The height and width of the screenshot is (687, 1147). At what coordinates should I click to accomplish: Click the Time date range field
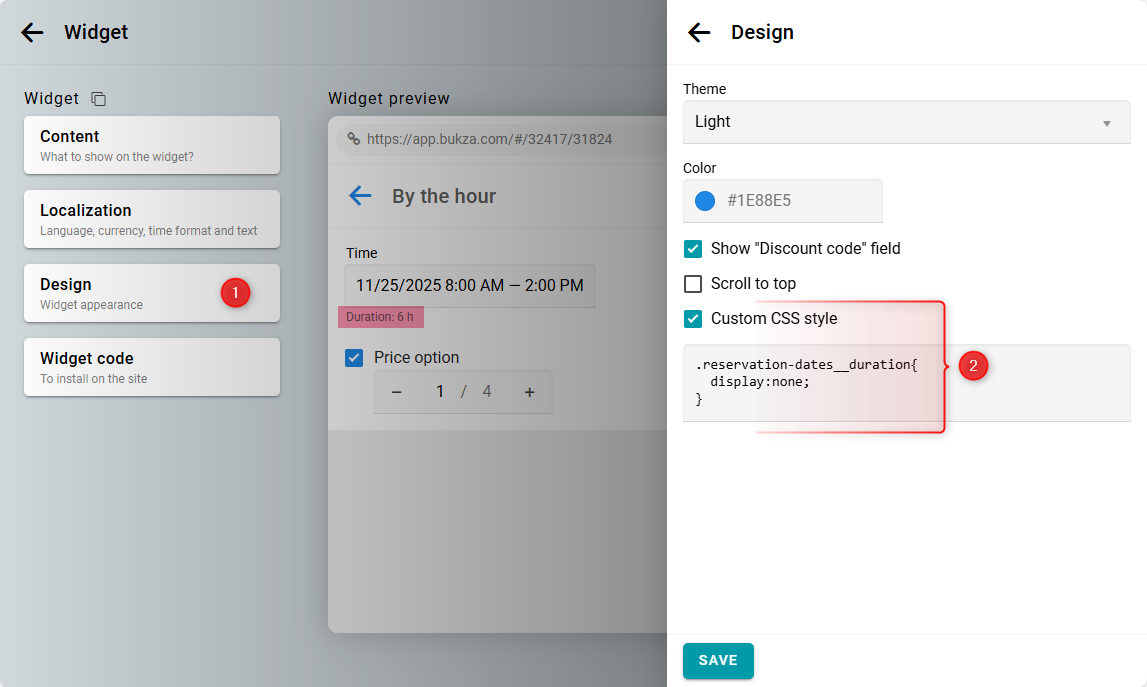coord(470,285)
